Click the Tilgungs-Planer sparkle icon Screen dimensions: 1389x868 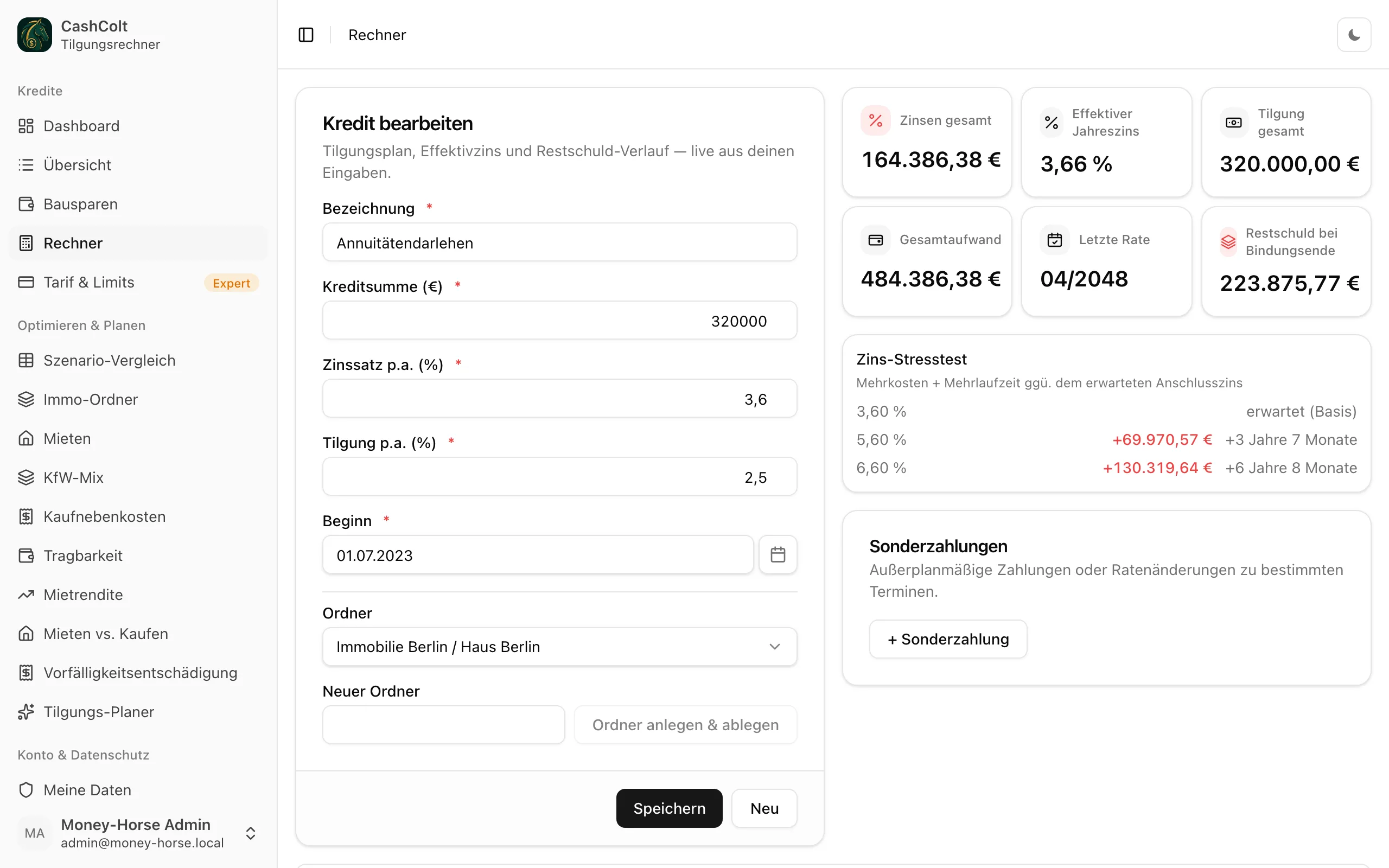[26, 711]
